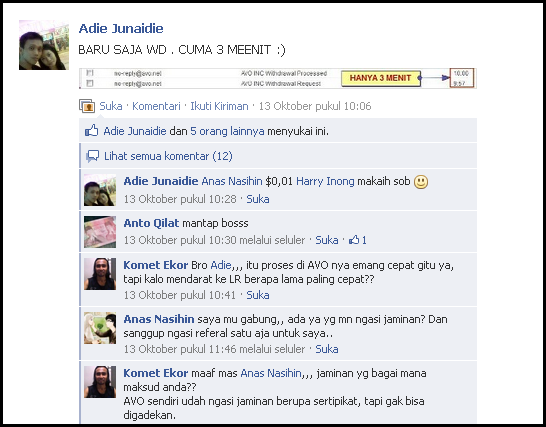The width and height of the screenshot is (546, 427).
Task: Like the post with the Suka link
Action: pos(111,106)
